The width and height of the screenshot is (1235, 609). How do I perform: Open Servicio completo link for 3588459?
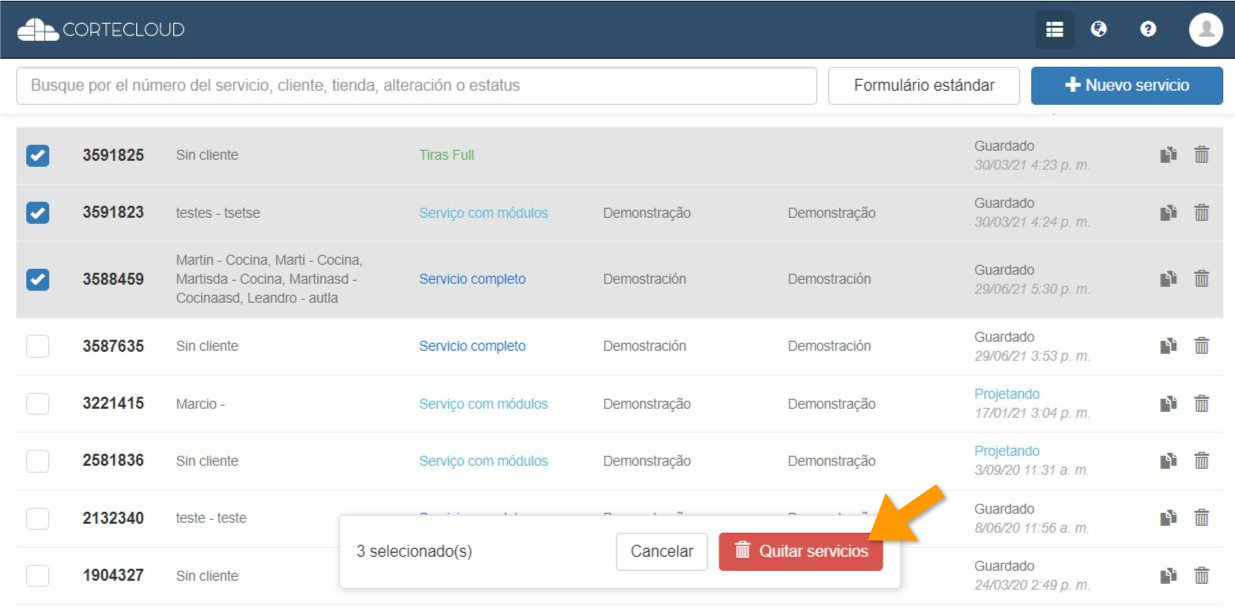(472, 279)
